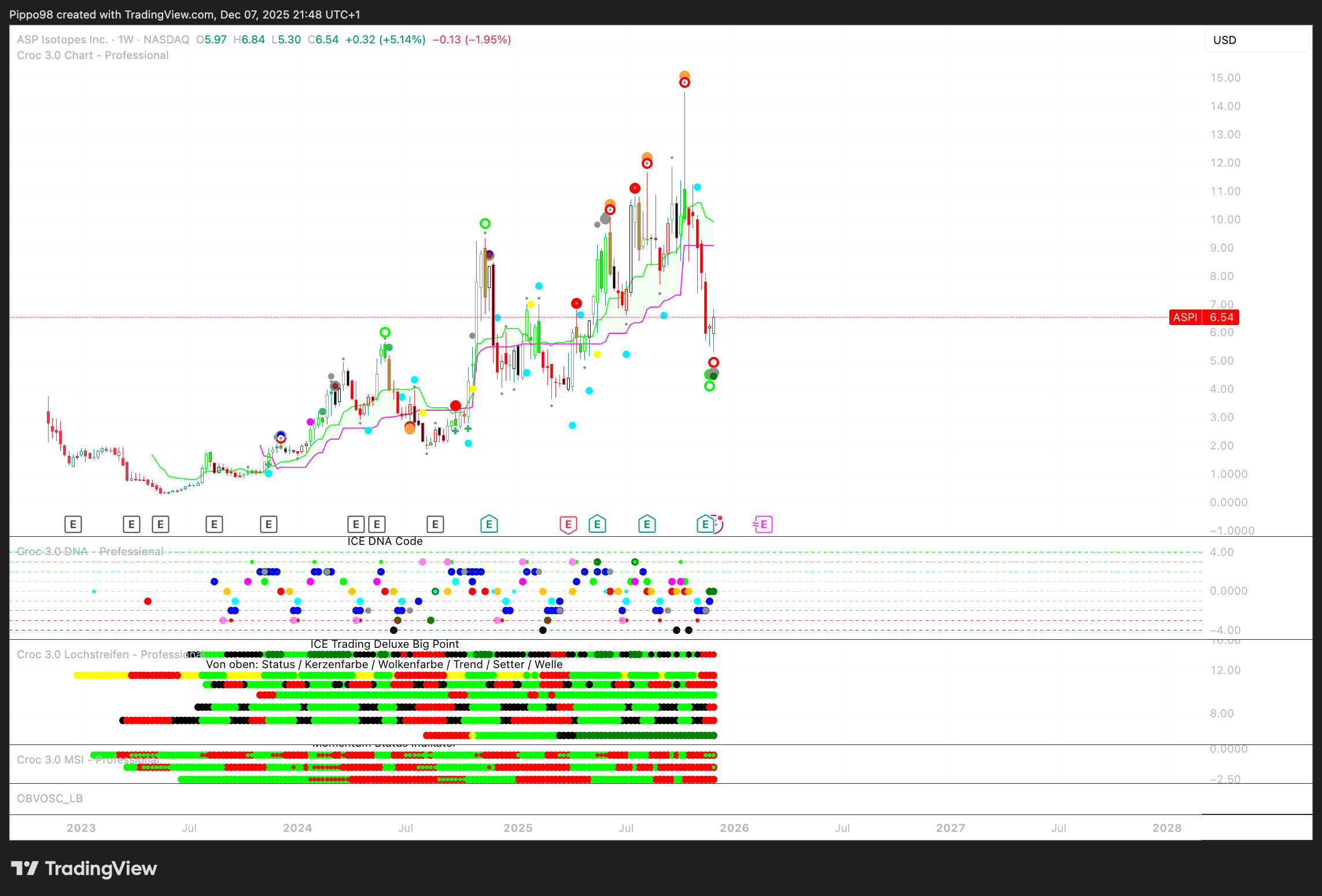This screenshot has height=896, width=1322.
Task: Select the OBVOSC_LB indicator label
Action: [x=50, y=798]
